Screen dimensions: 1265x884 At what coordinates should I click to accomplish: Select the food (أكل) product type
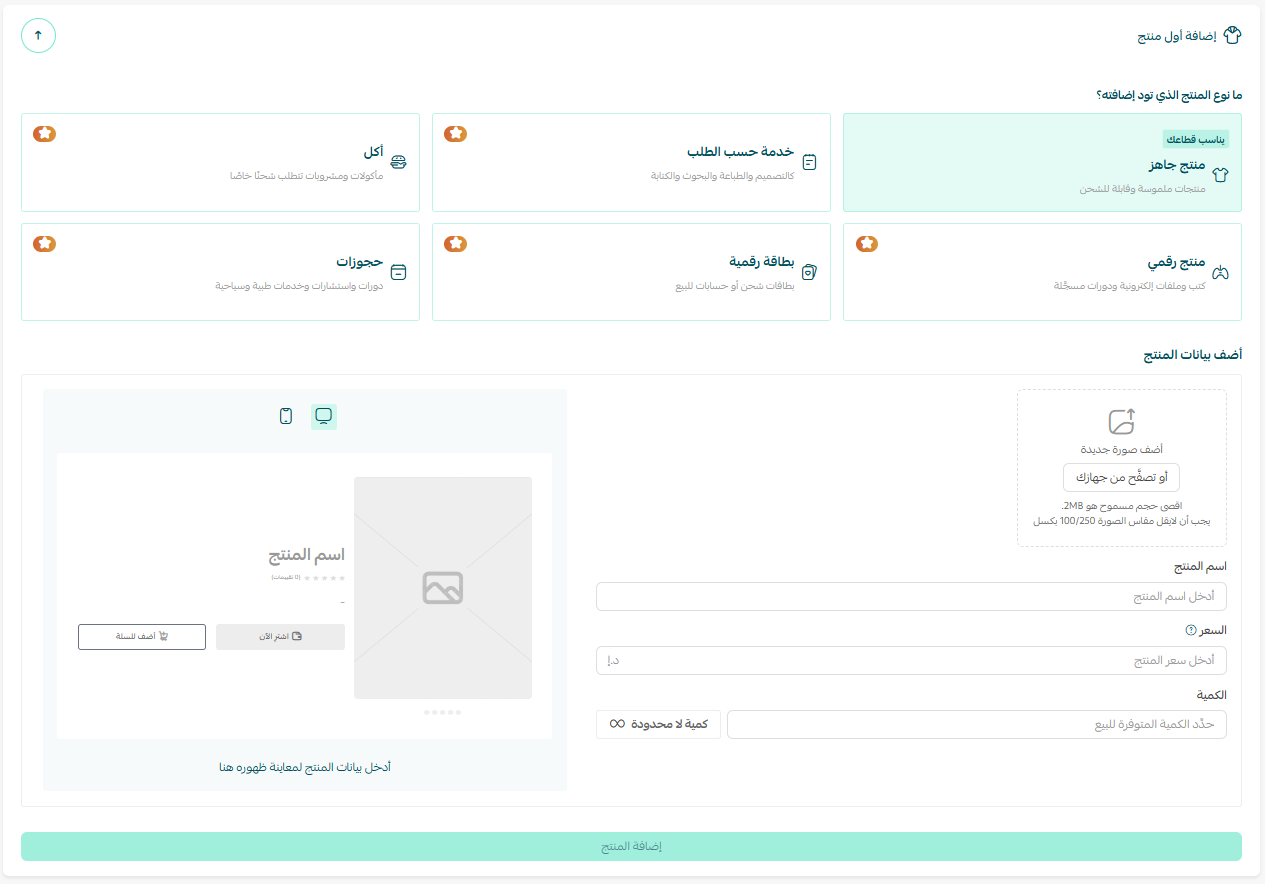219,162
